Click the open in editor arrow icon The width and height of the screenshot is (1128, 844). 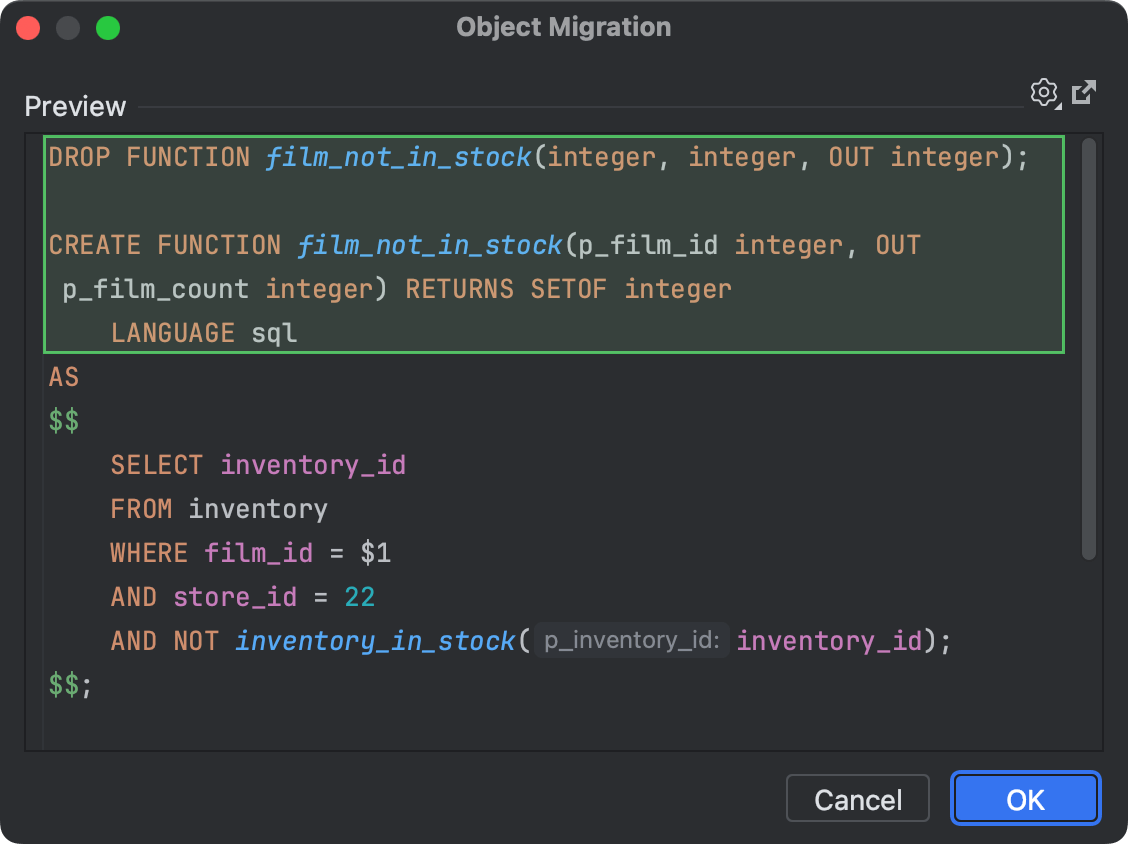(x=1084, y=93)
